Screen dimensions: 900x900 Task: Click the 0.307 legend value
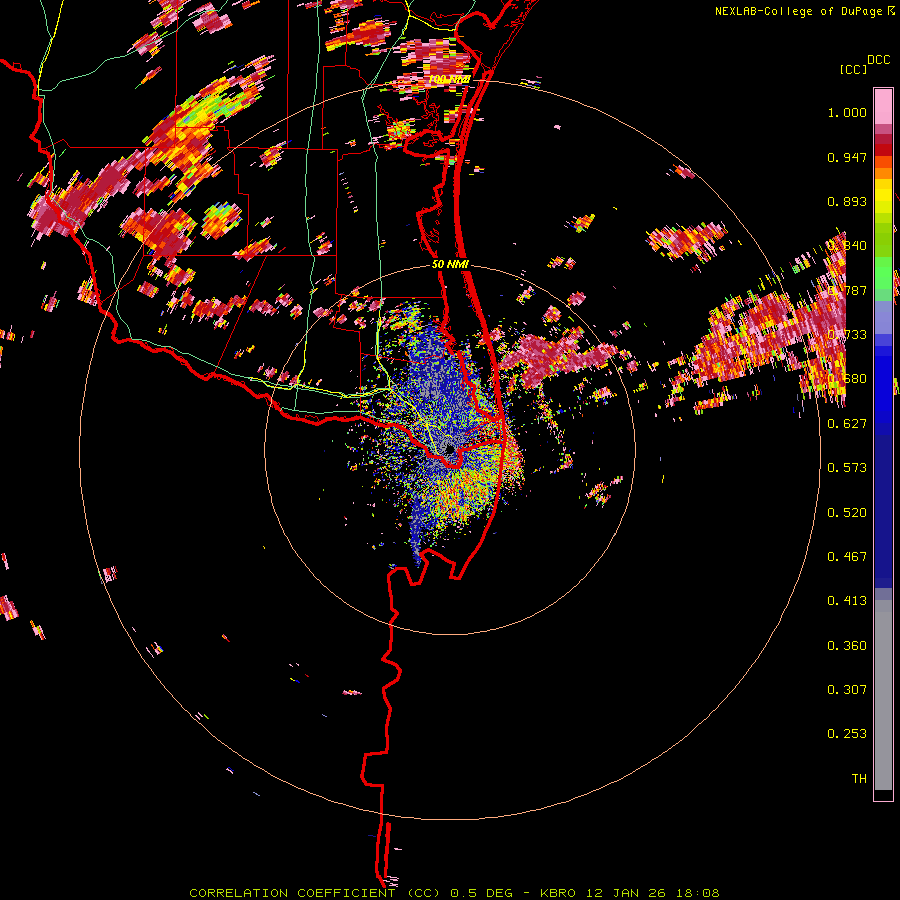(847, 690)
